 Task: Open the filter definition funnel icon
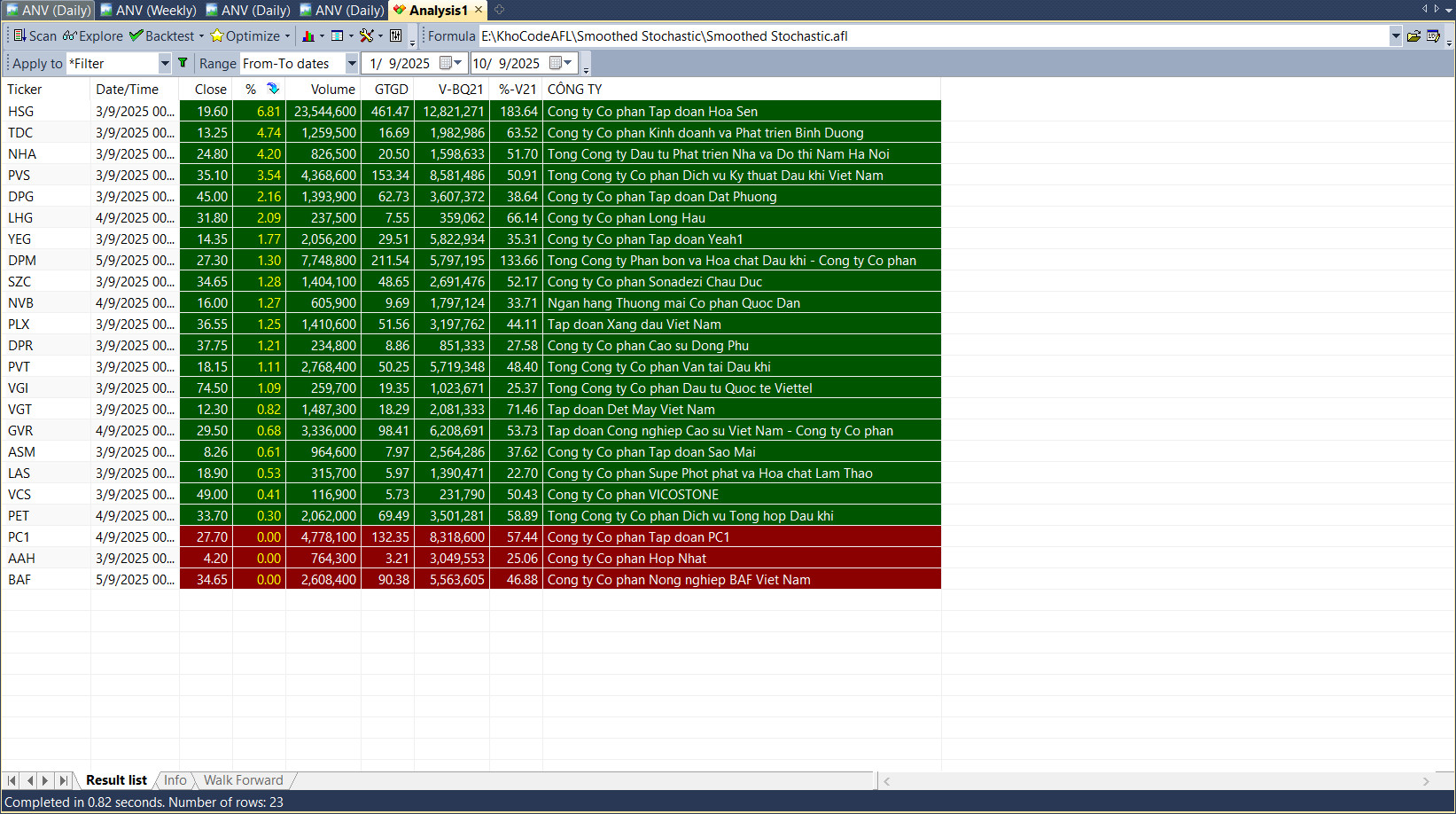click(183, 63)
